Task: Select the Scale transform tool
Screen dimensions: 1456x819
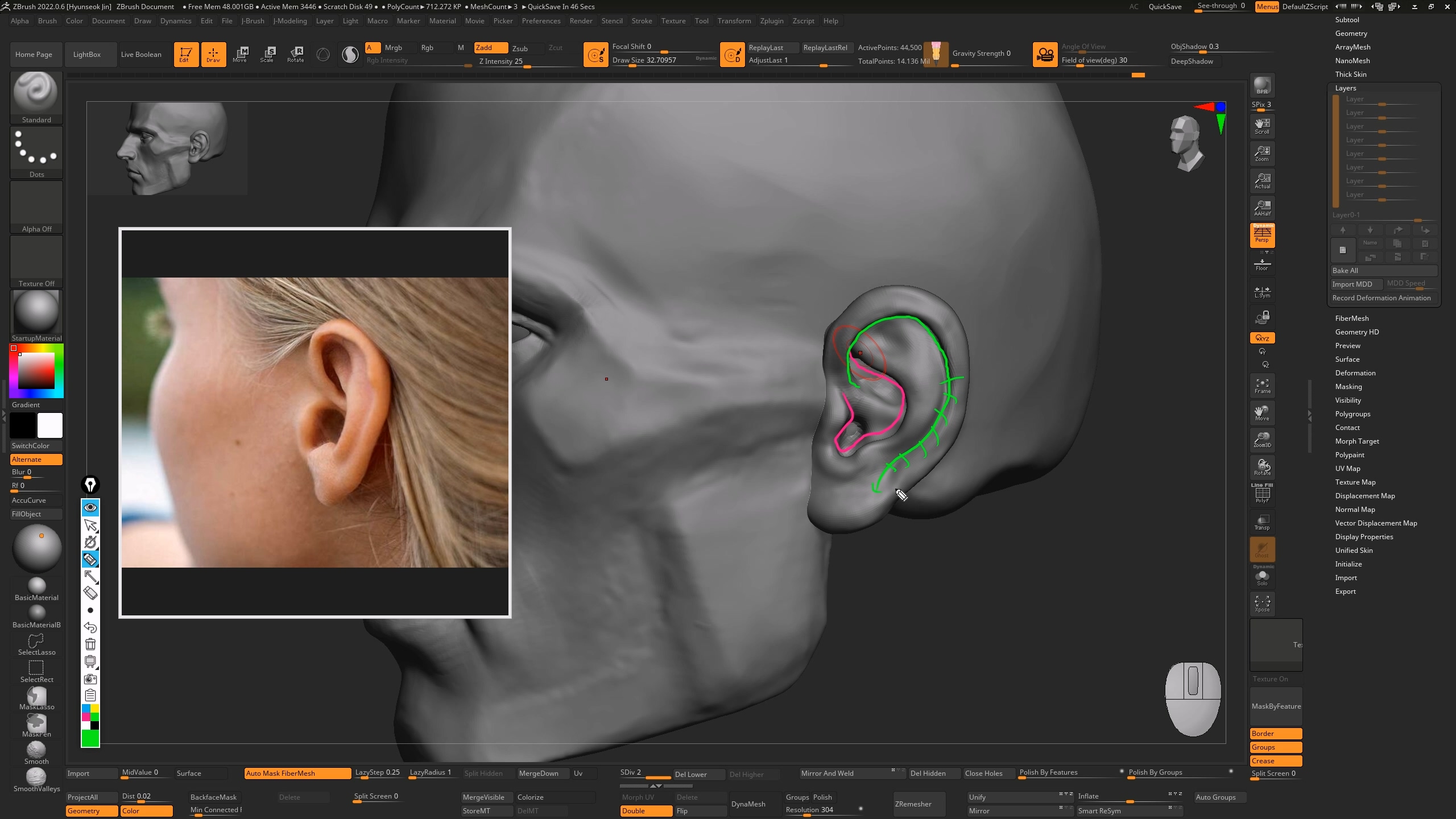Action: 267,54
